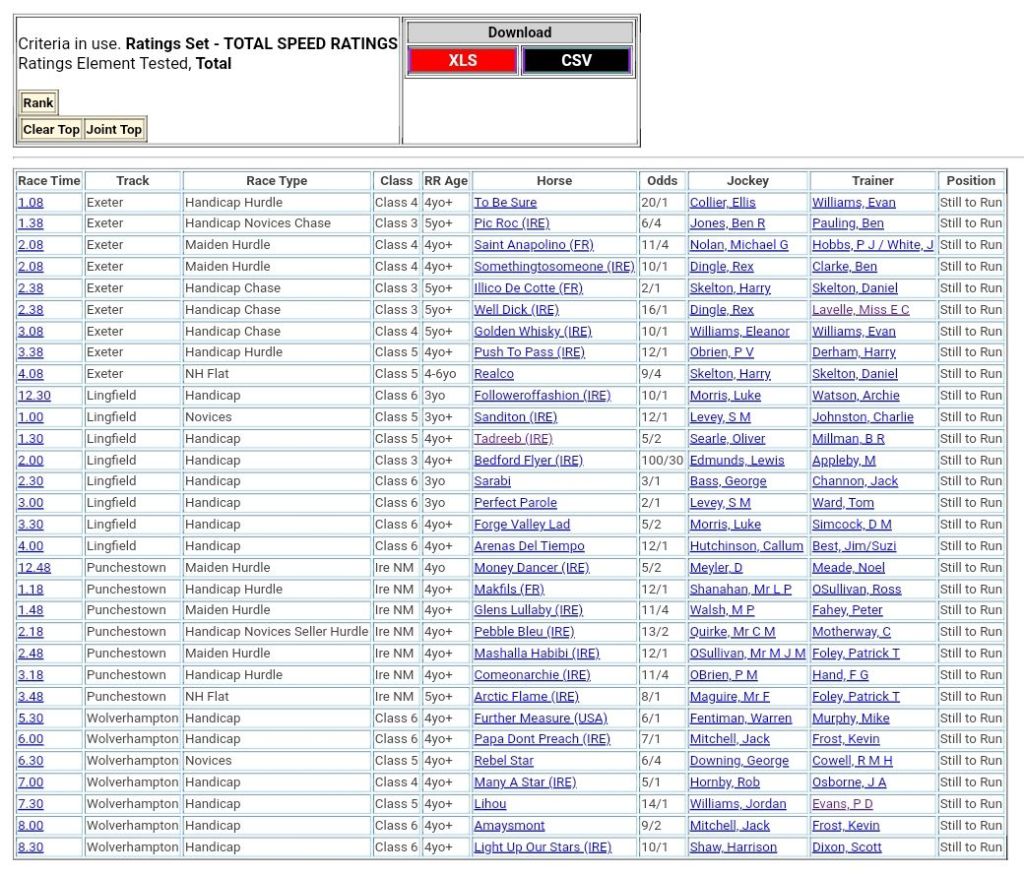This screenshot has height=875, width=1024.
Task: Click the Clear Top button
Action: [x=51, y=129]
